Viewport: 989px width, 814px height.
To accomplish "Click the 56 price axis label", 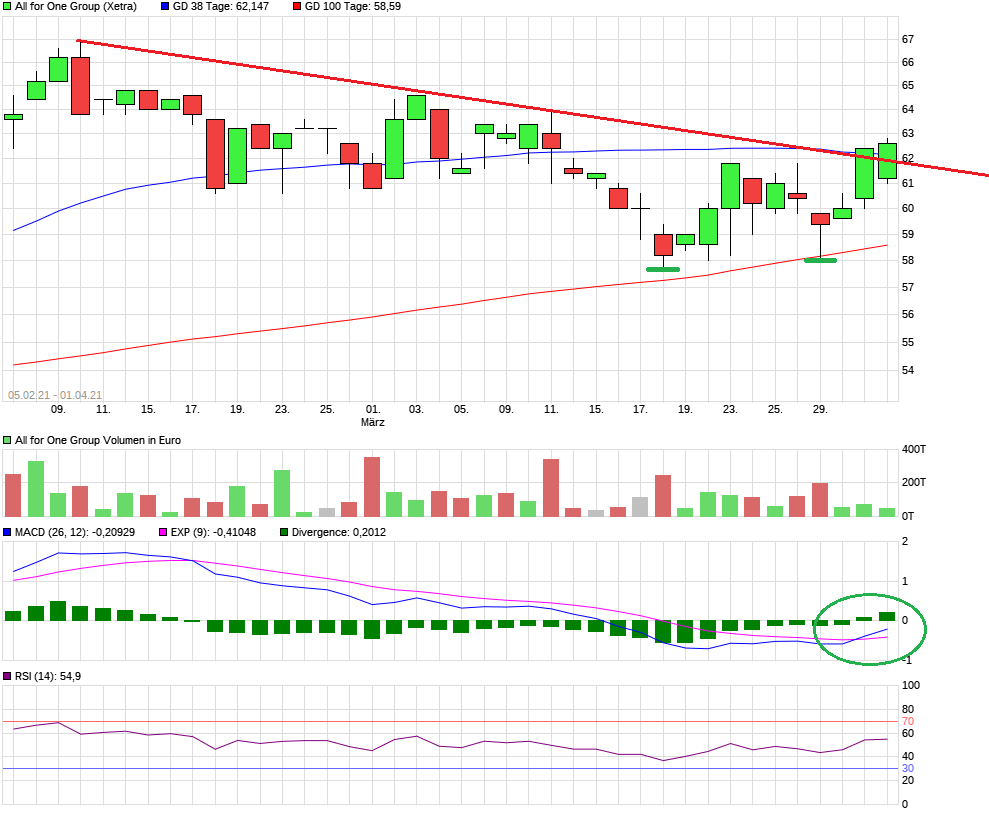I will point(908,314).
